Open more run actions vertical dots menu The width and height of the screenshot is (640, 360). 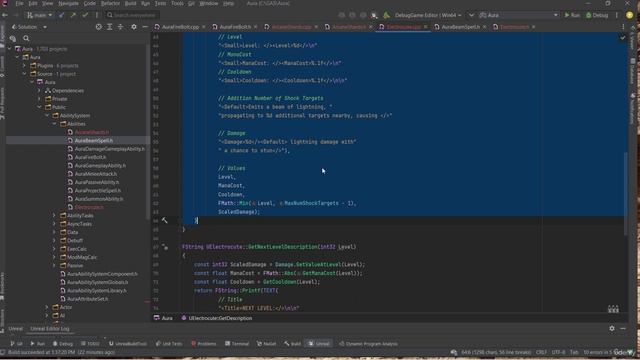coord(617,15)
